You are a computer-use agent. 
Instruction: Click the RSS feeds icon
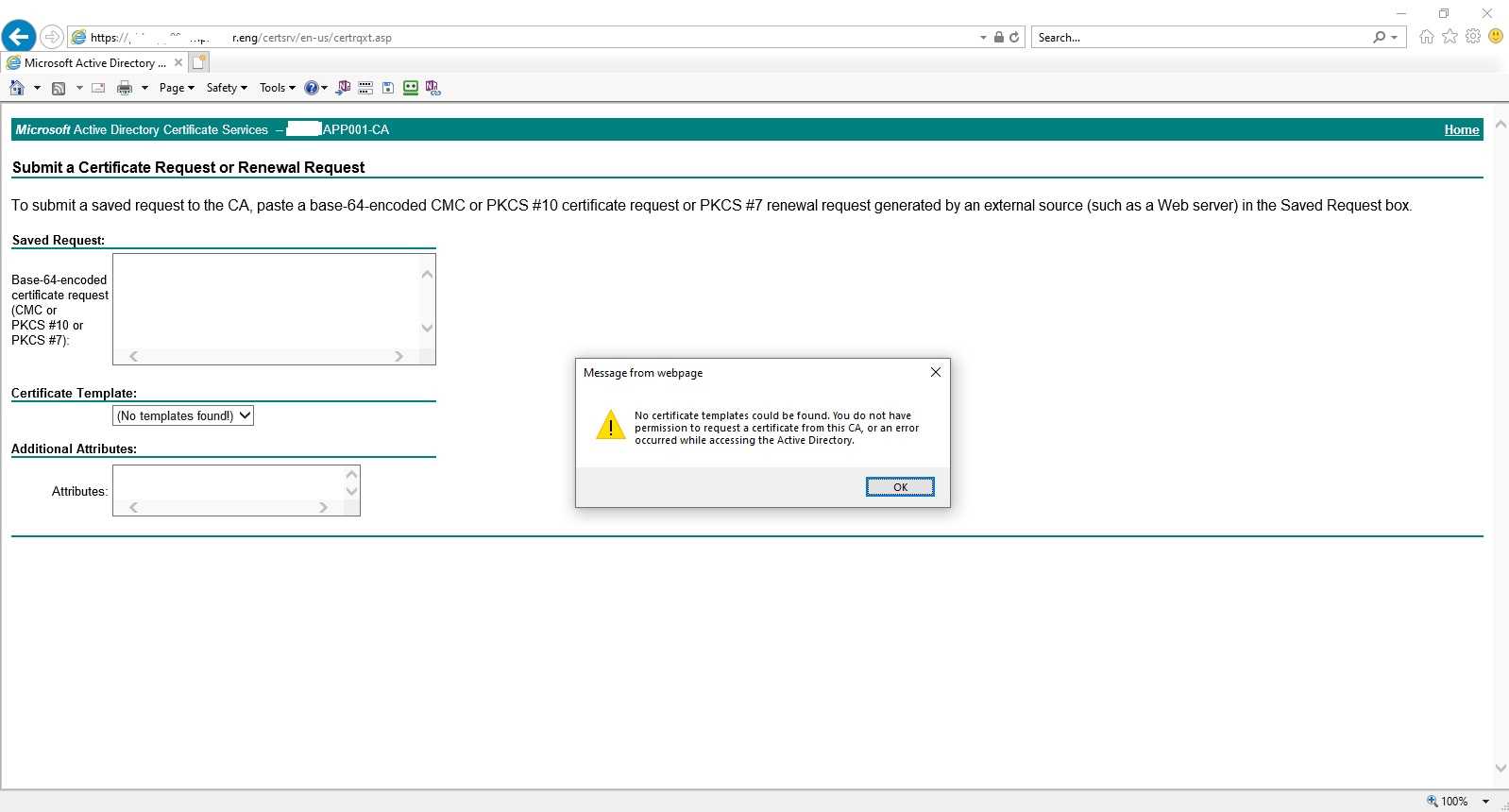click(x=59, y=88)
